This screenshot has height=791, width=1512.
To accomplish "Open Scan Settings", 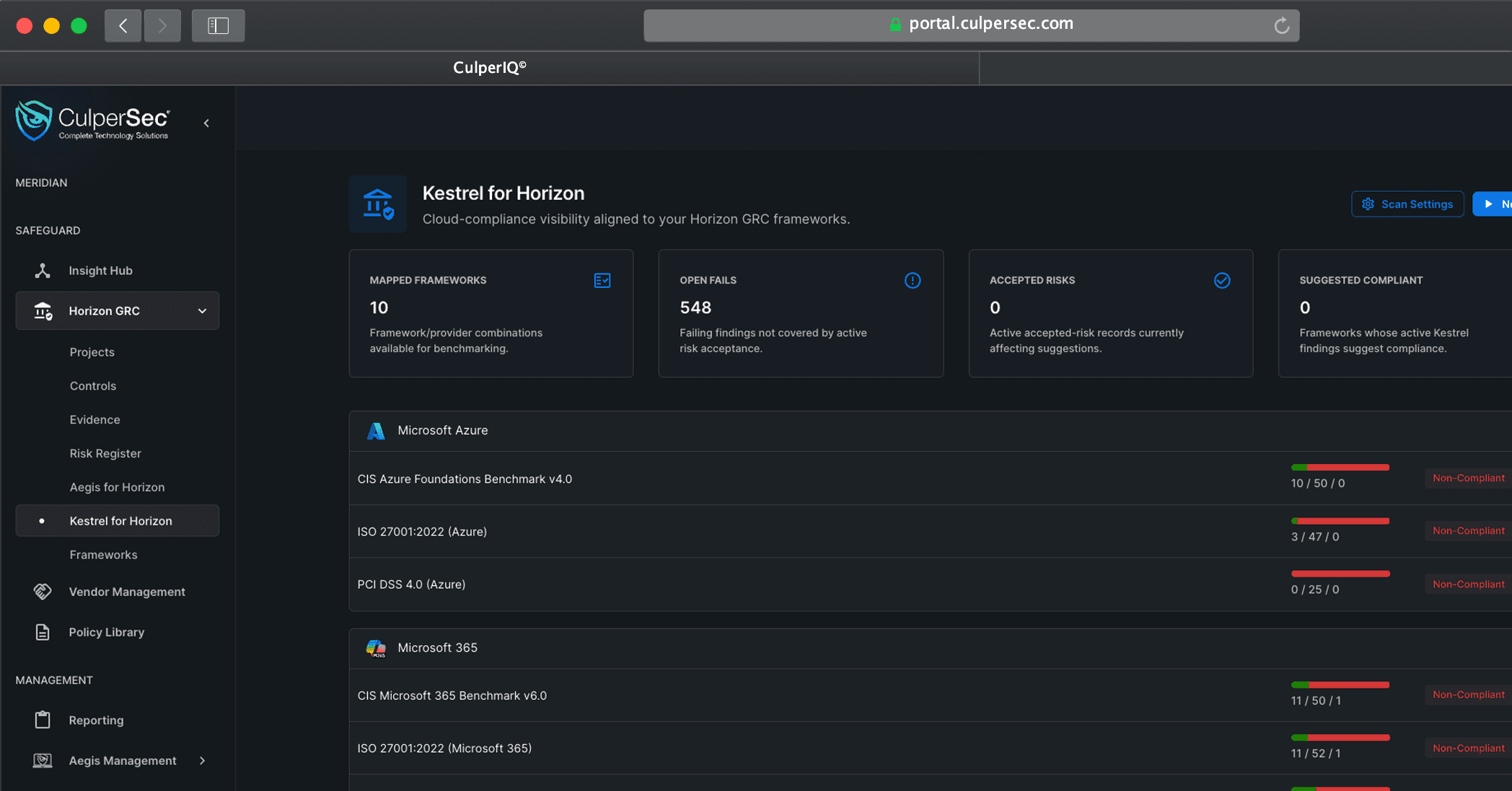I will click(x=1407, y=204).
